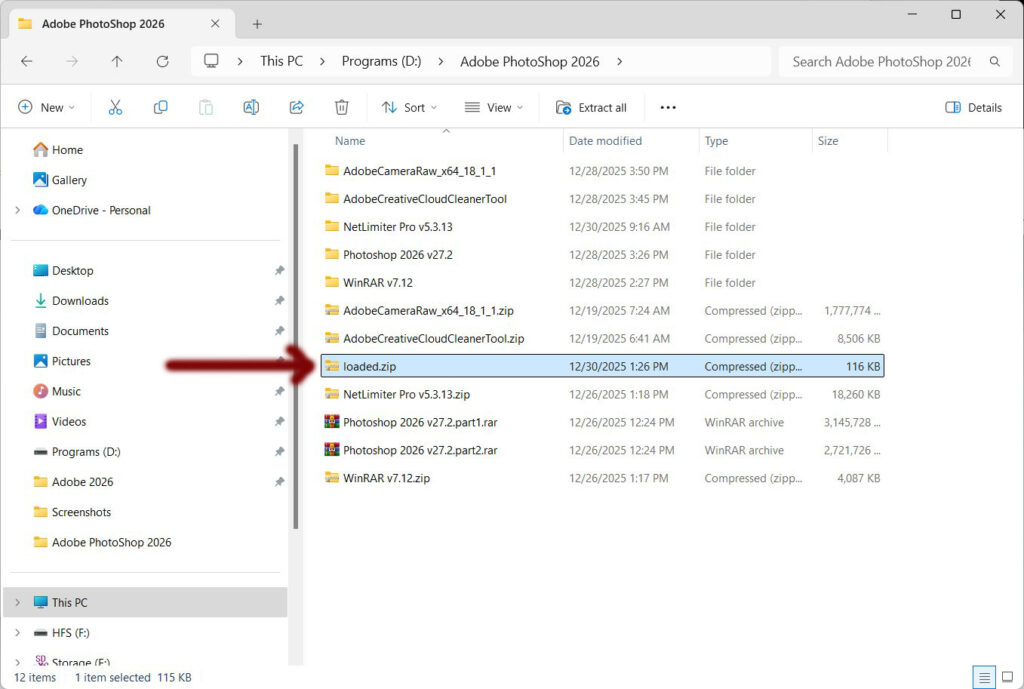This screenshot has width=1024, height=689.
Task: Open the New dropdown menu
Action: tap(46, 107)
